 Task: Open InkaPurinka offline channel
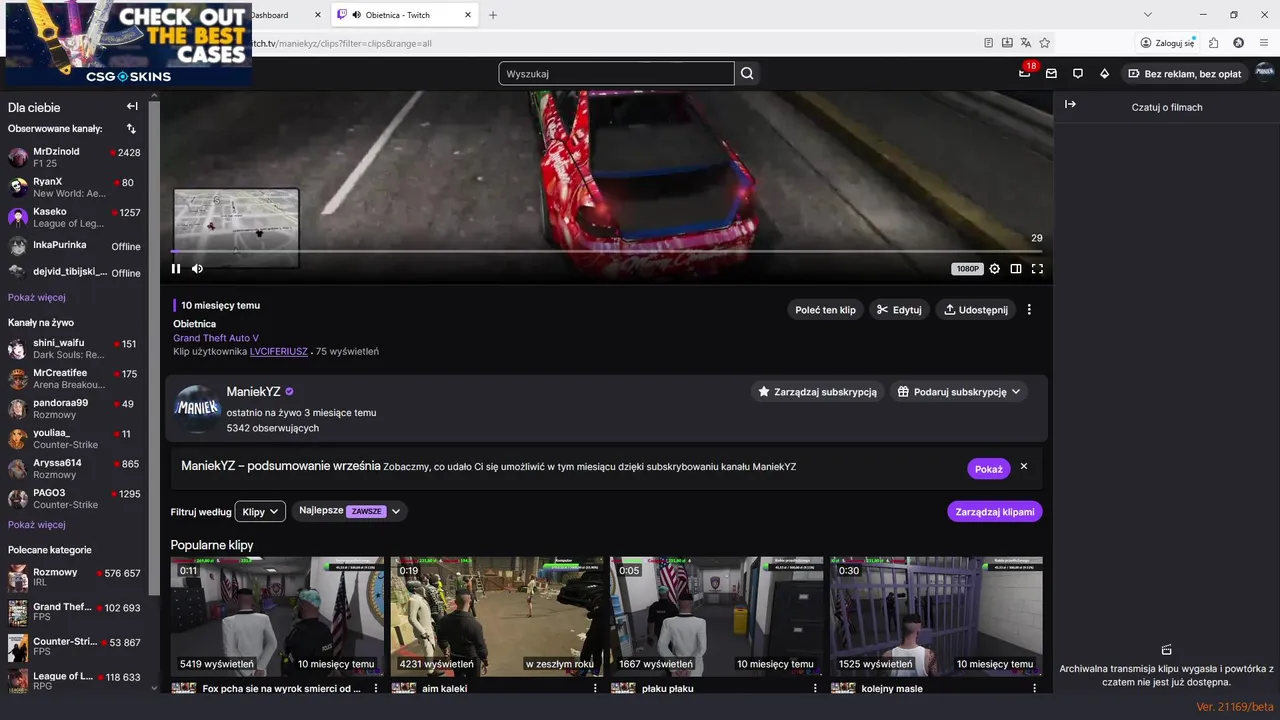[x=74, y=246]
